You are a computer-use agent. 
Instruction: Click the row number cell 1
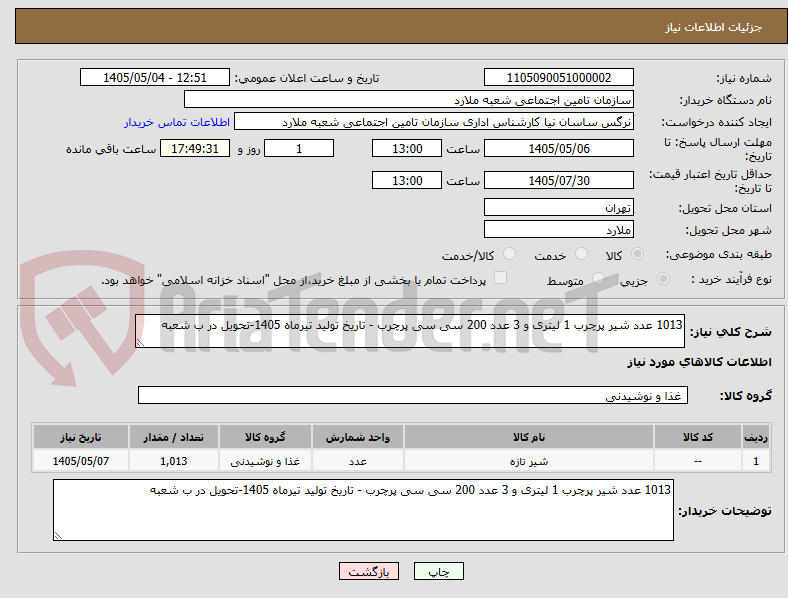pos(756,461)
